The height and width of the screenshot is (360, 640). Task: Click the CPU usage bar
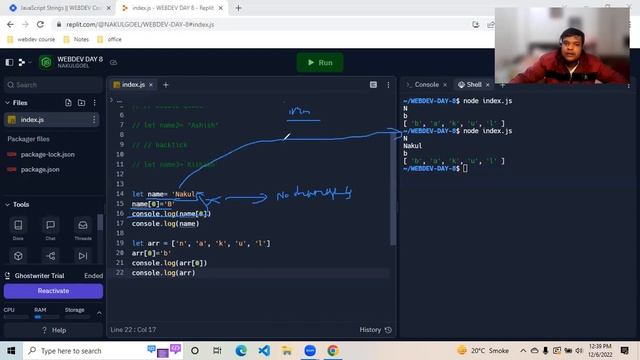click(16, 317)
